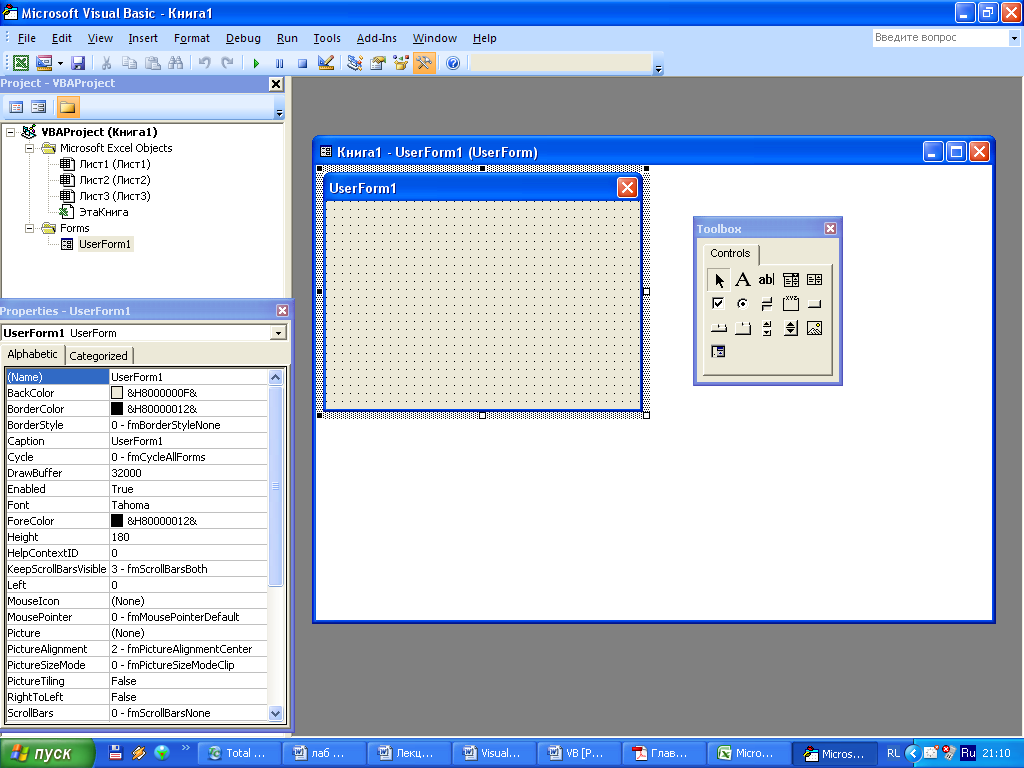Screen dimensions: 1024x768
Task: Collapse the Forms folder node
Action: click(29, 228)
